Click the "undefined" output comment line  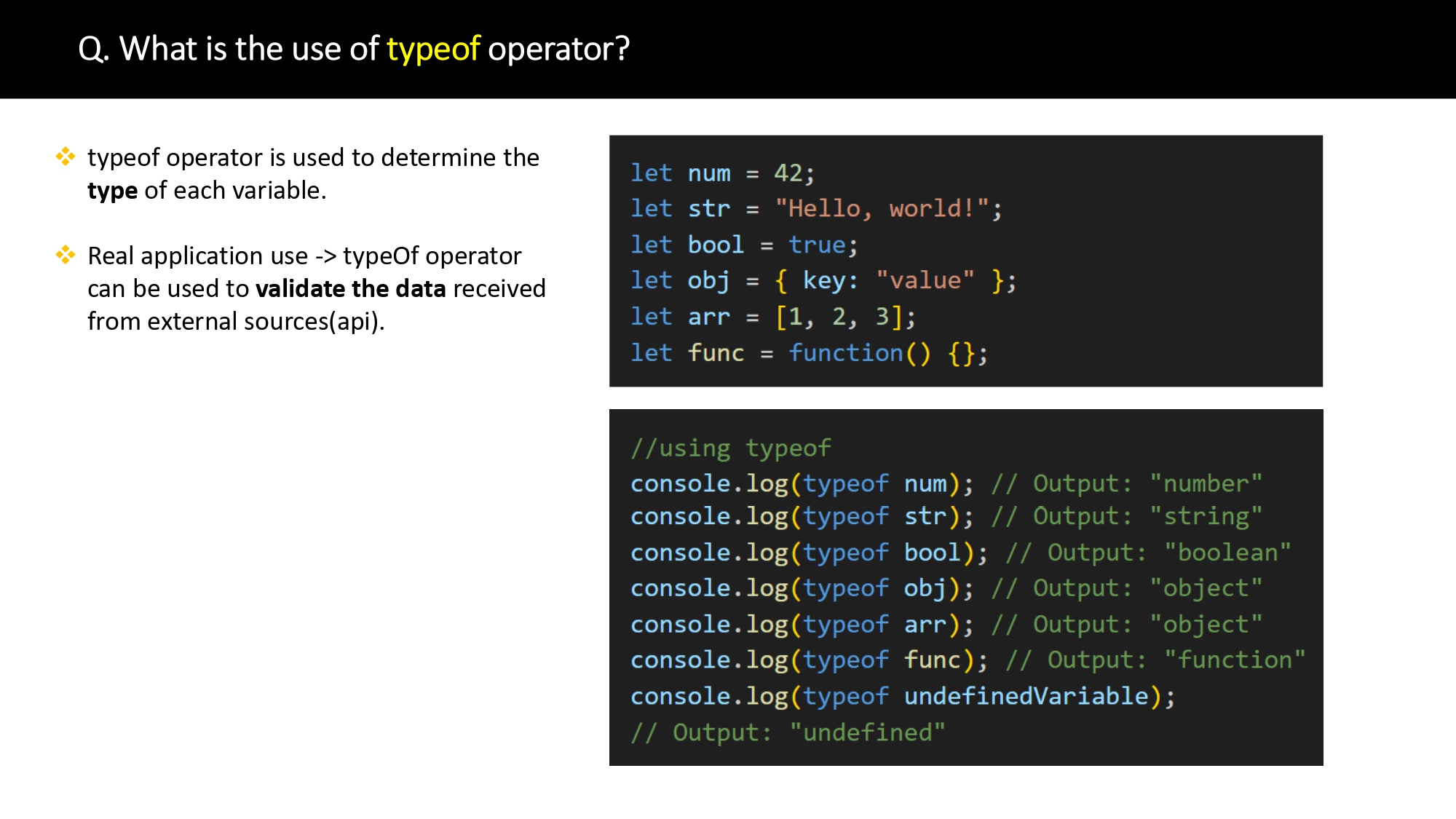(x=787, y=732)
